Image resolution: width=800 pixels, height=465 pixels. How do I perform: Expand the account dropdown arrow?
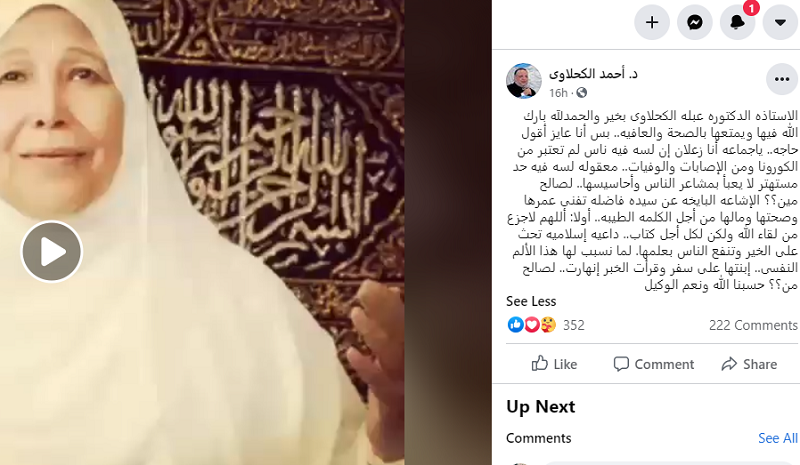pos(780,22)
